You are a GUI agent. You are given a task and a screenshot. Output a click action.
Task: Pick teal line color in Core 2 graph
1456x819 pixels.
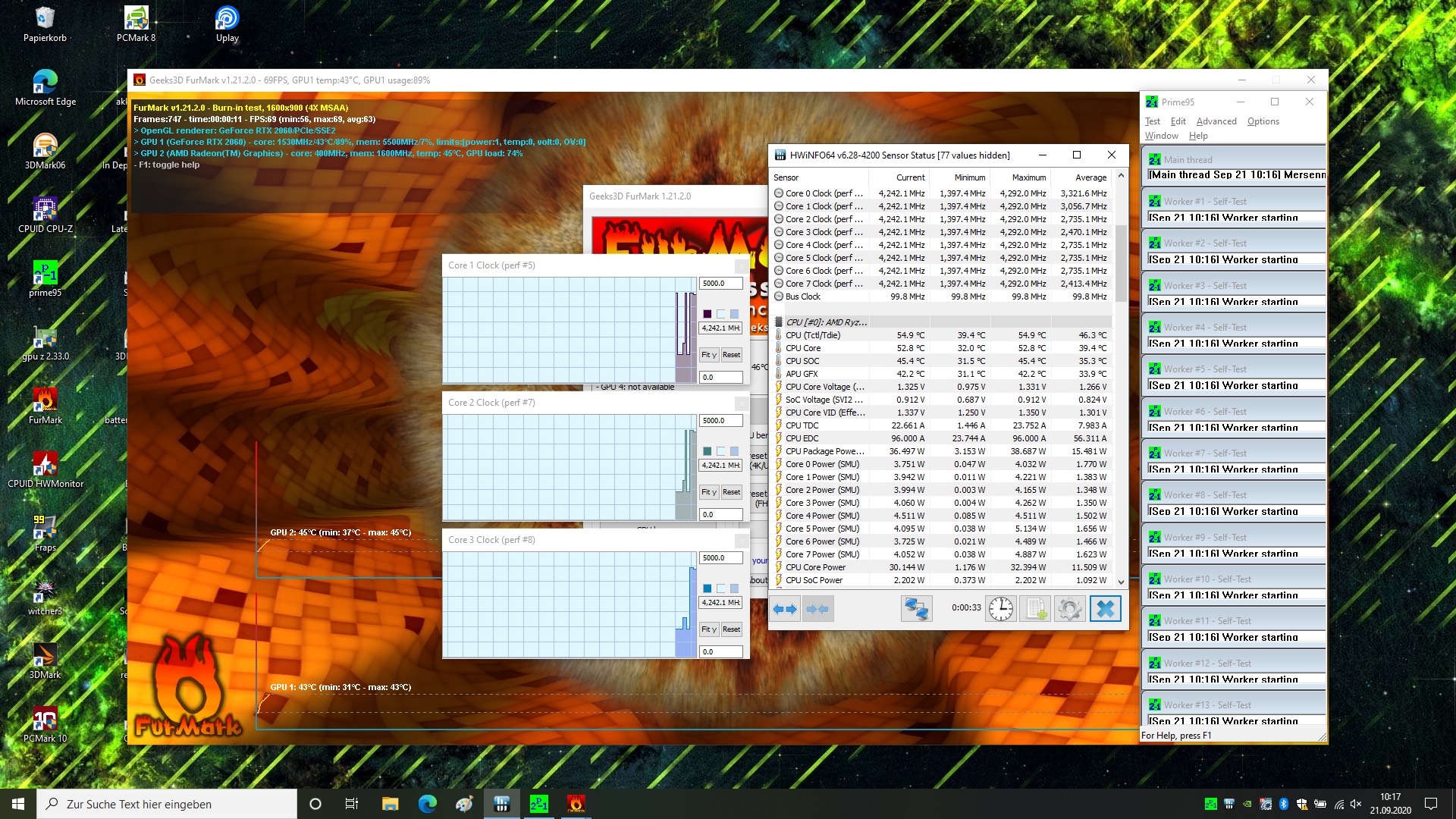click(x=708, y=451)
